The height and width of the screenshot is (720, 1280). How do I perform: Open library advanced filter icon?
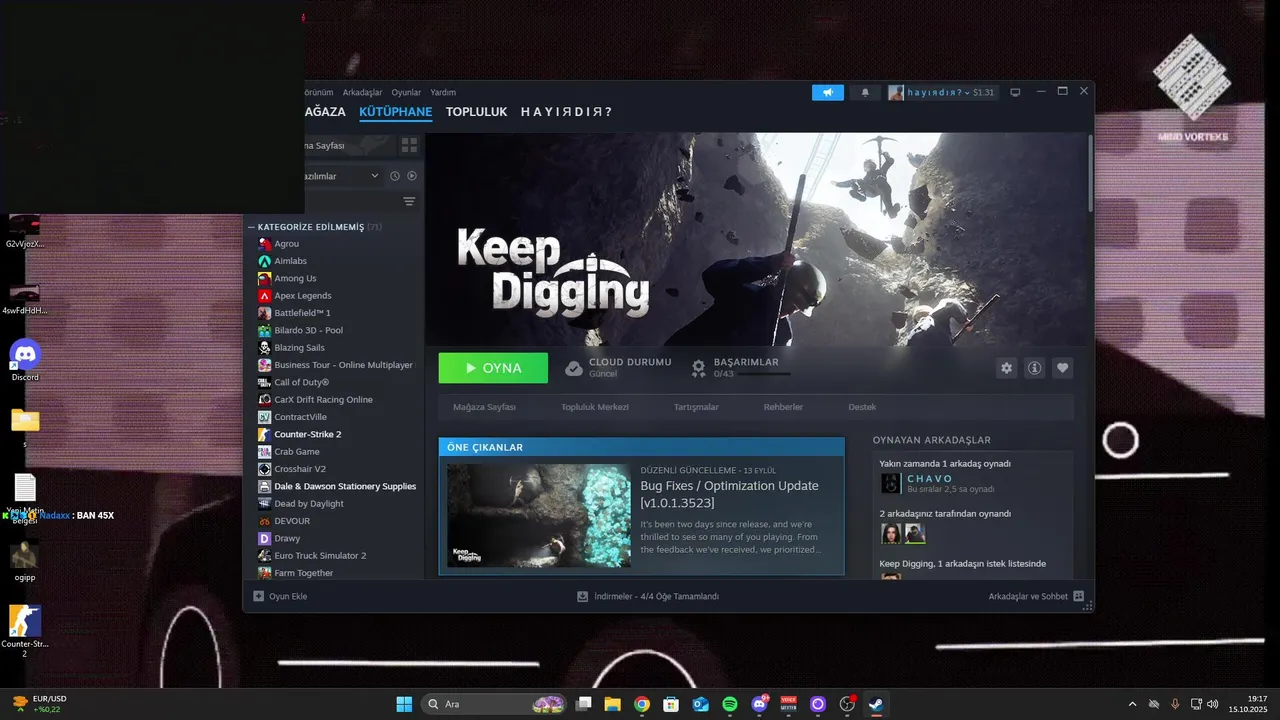pos(409,201)
